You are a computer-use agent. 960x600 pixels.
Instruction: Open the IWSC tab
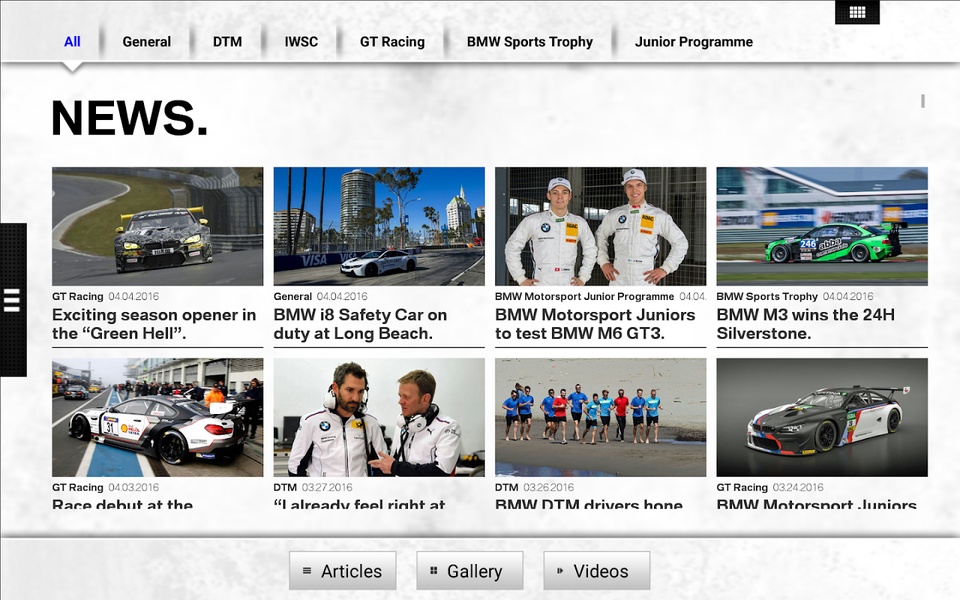[301, 42]
